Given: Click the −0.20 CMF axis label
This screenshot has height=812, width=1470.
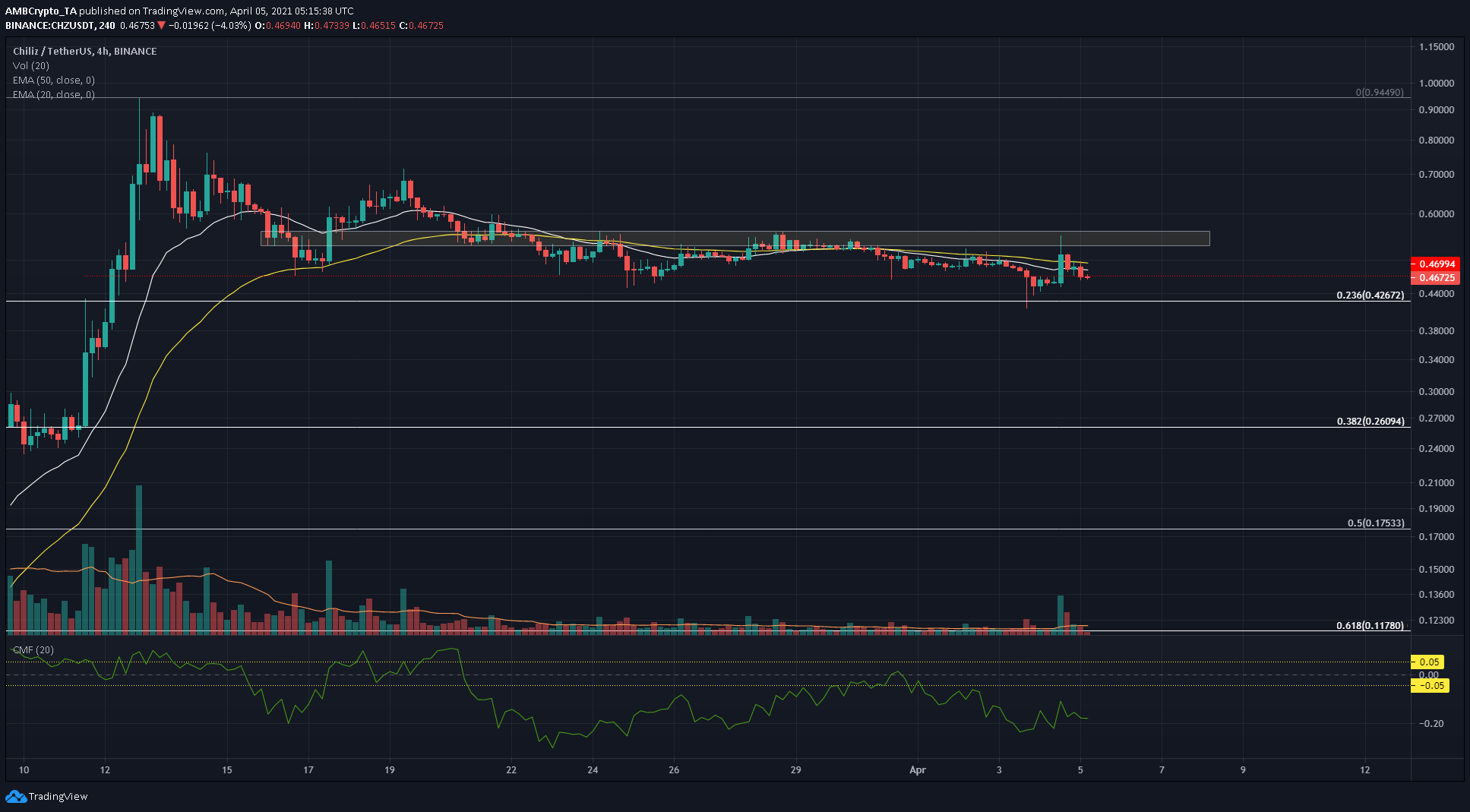Looking at the screenshot, I should click(x=1431, y=723).
